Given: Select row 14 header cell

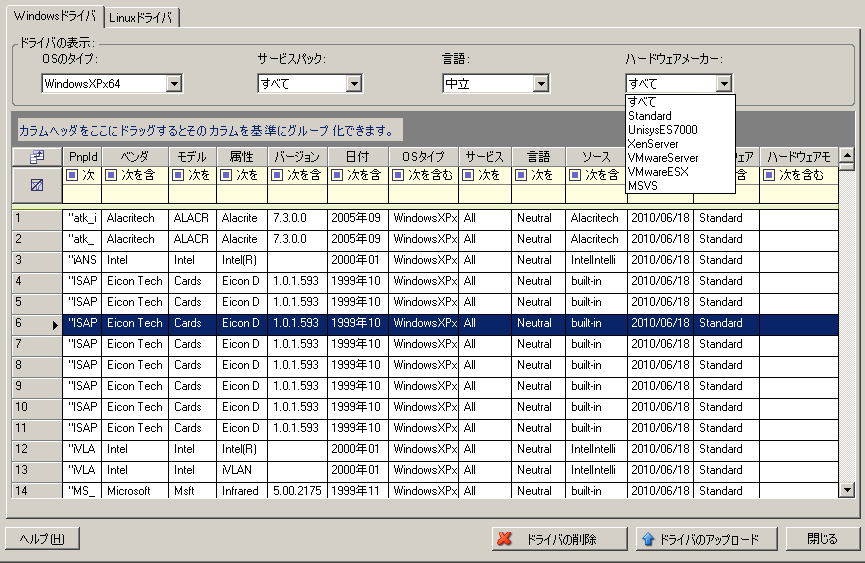Looking at the screenshot, I should coord(37,491).
